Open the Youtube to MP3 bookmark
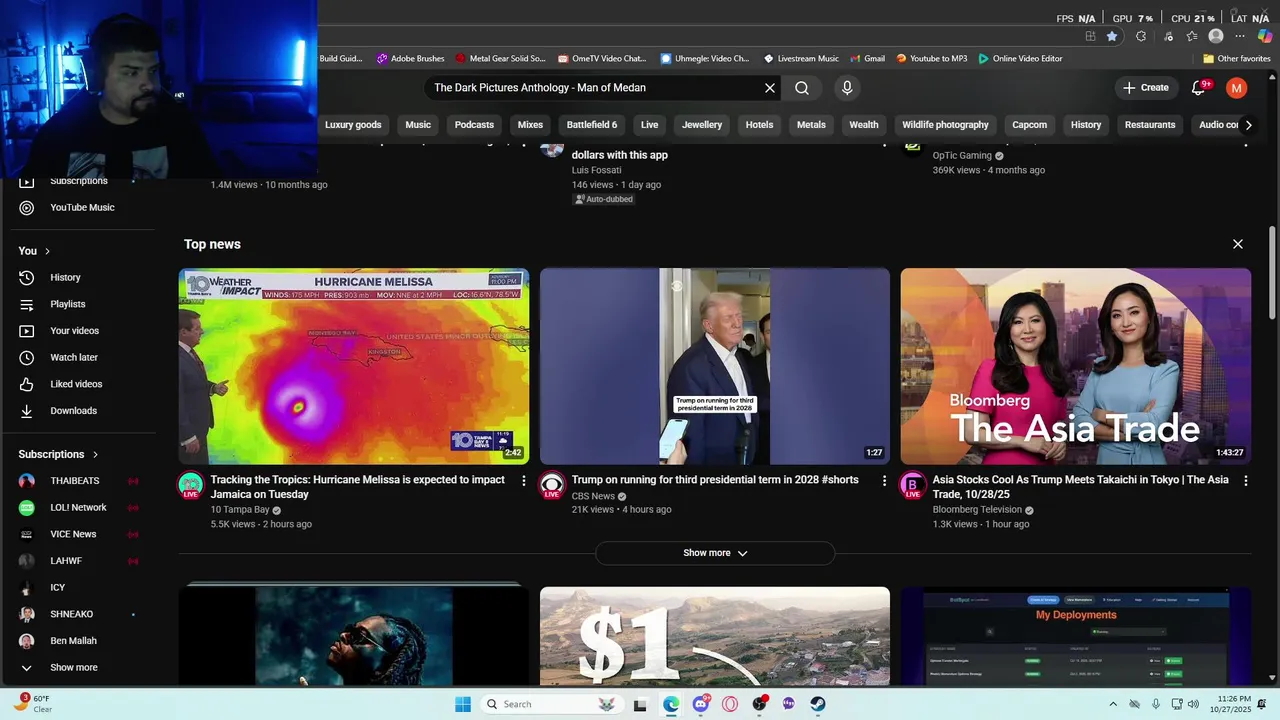The width and height of the screenshot is (1280, 720). (931, 59)
